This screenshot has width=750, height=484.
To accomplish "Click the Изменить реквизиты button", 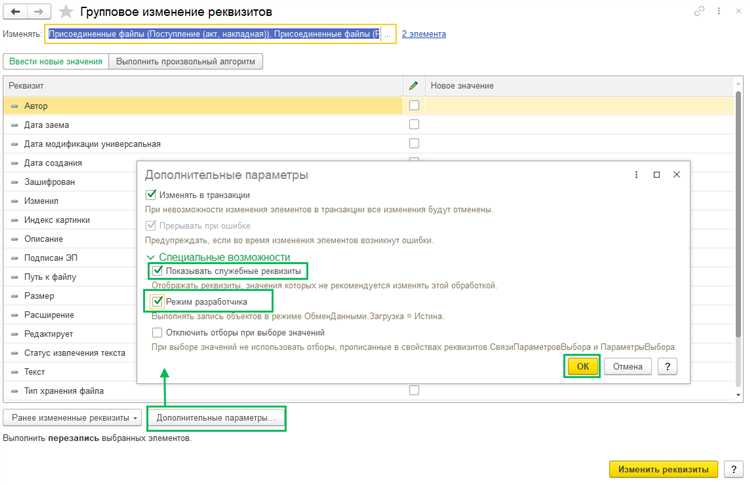I will tap(663, 469).
